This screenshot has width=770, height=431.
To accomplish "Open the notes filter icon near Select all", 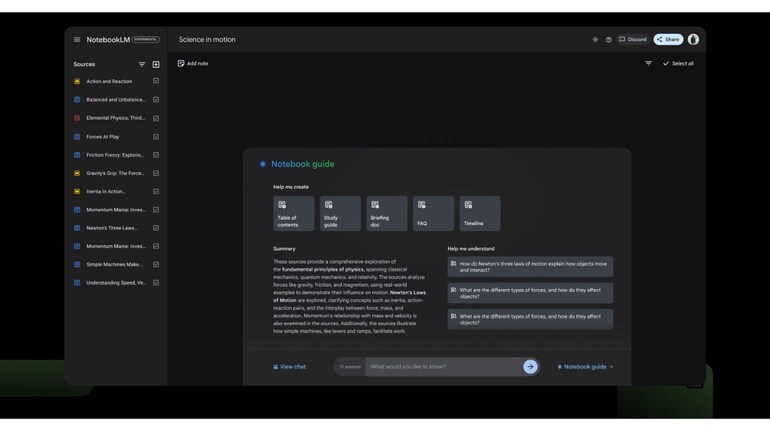I will [648, 63].
